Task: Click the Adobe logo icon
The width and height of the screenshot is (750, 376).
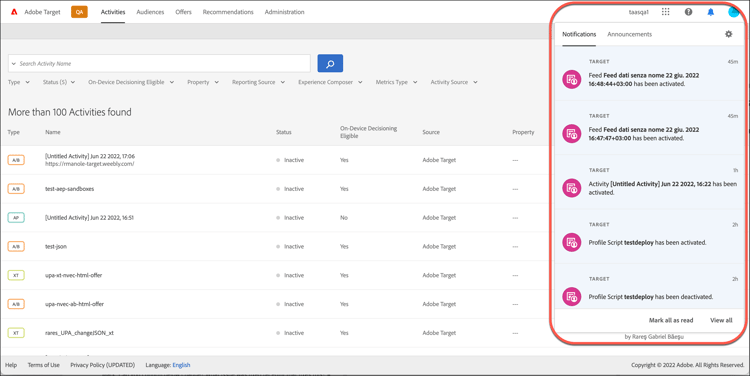Action: (x=14, y=12)
